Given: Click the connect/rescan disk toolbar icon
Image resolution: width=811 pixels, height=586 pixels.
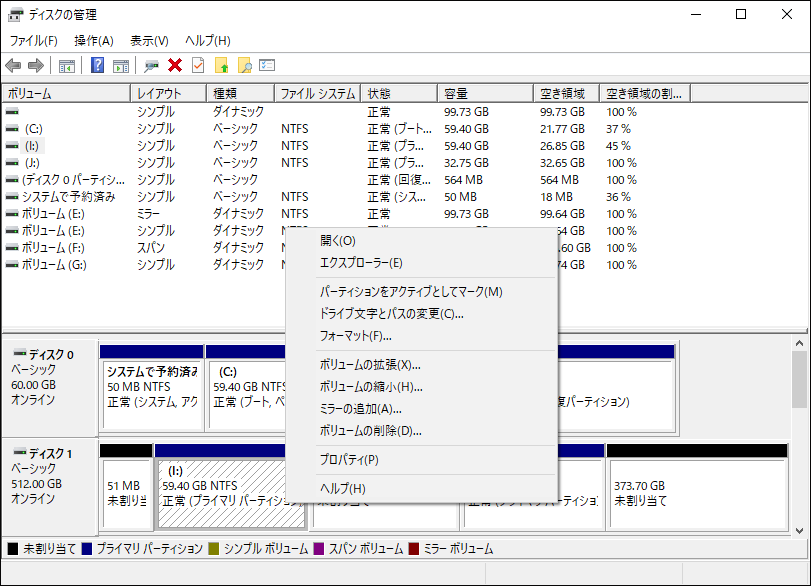Looking at the screenshot, I should pos(152,66).
